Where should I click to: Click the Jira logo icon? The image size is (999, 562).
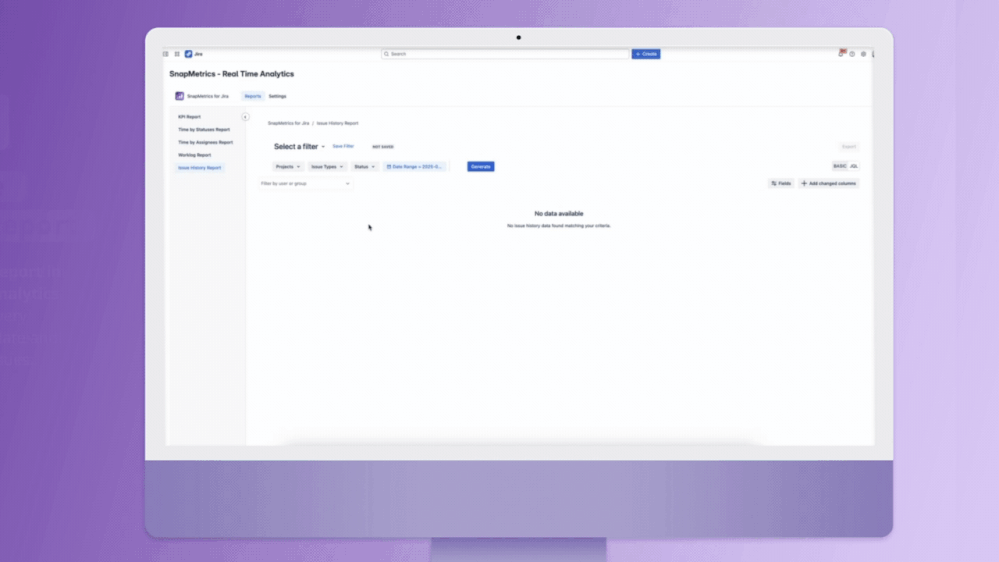[x=189, y=54]
